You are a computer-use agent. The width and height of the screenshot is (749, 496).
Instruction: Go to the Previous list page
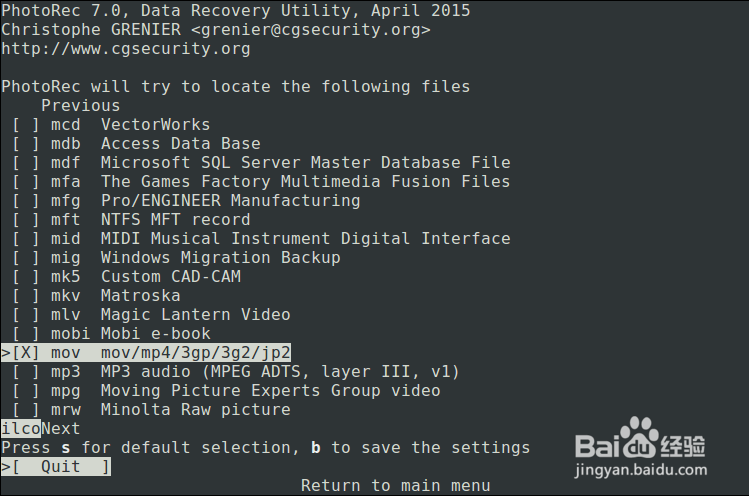pos(80,106)
